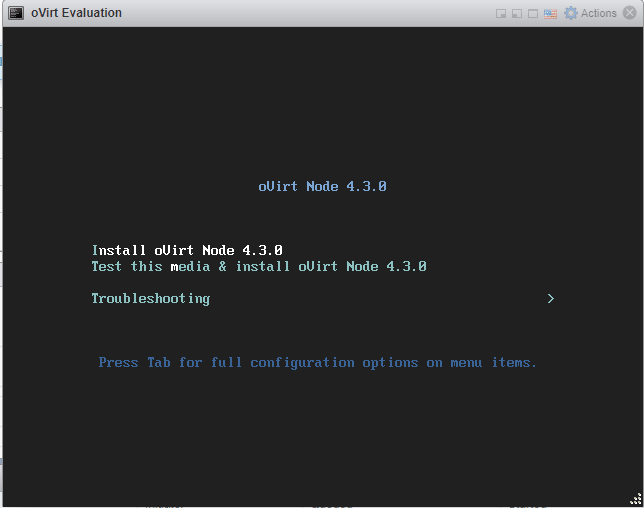The height and width of the screenshot is (508, 644).
Task: Close the oVirt Evaluation console
Action: 629,13
